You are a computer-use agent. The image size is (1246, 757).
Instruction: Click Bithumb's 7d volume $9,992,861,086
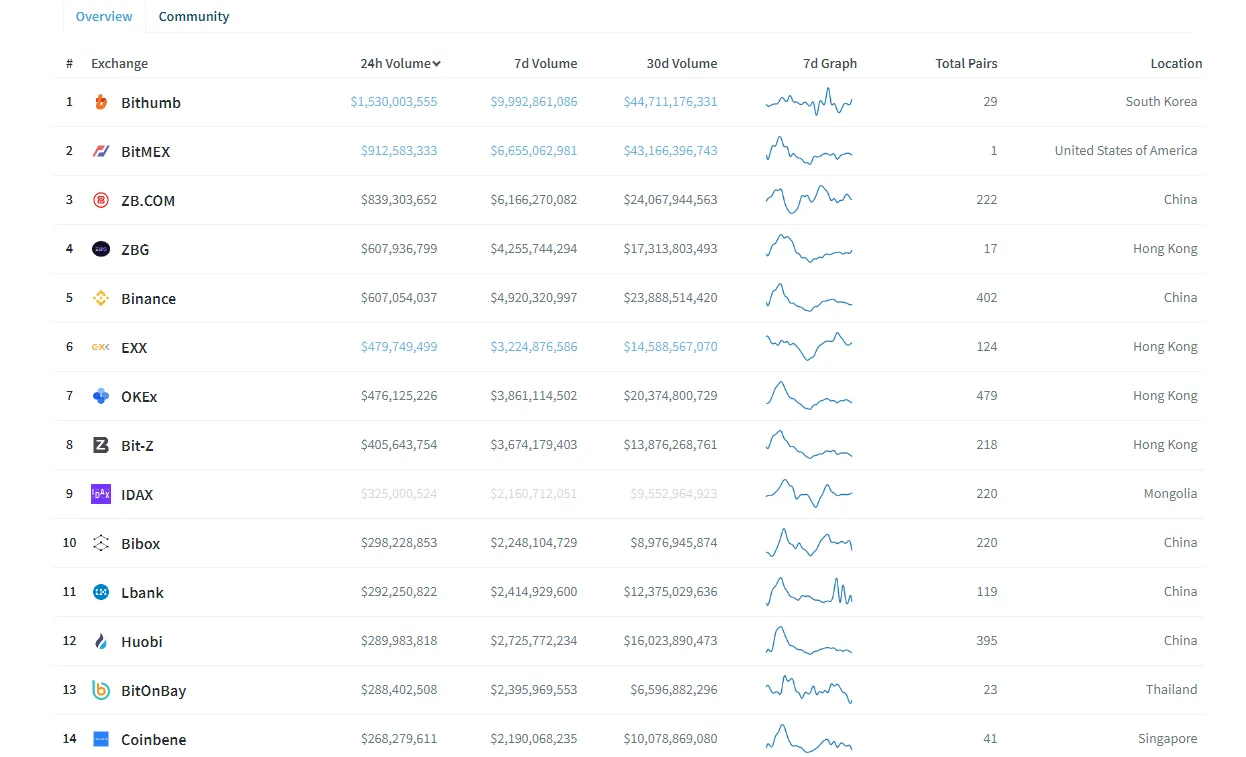[534, 101]
